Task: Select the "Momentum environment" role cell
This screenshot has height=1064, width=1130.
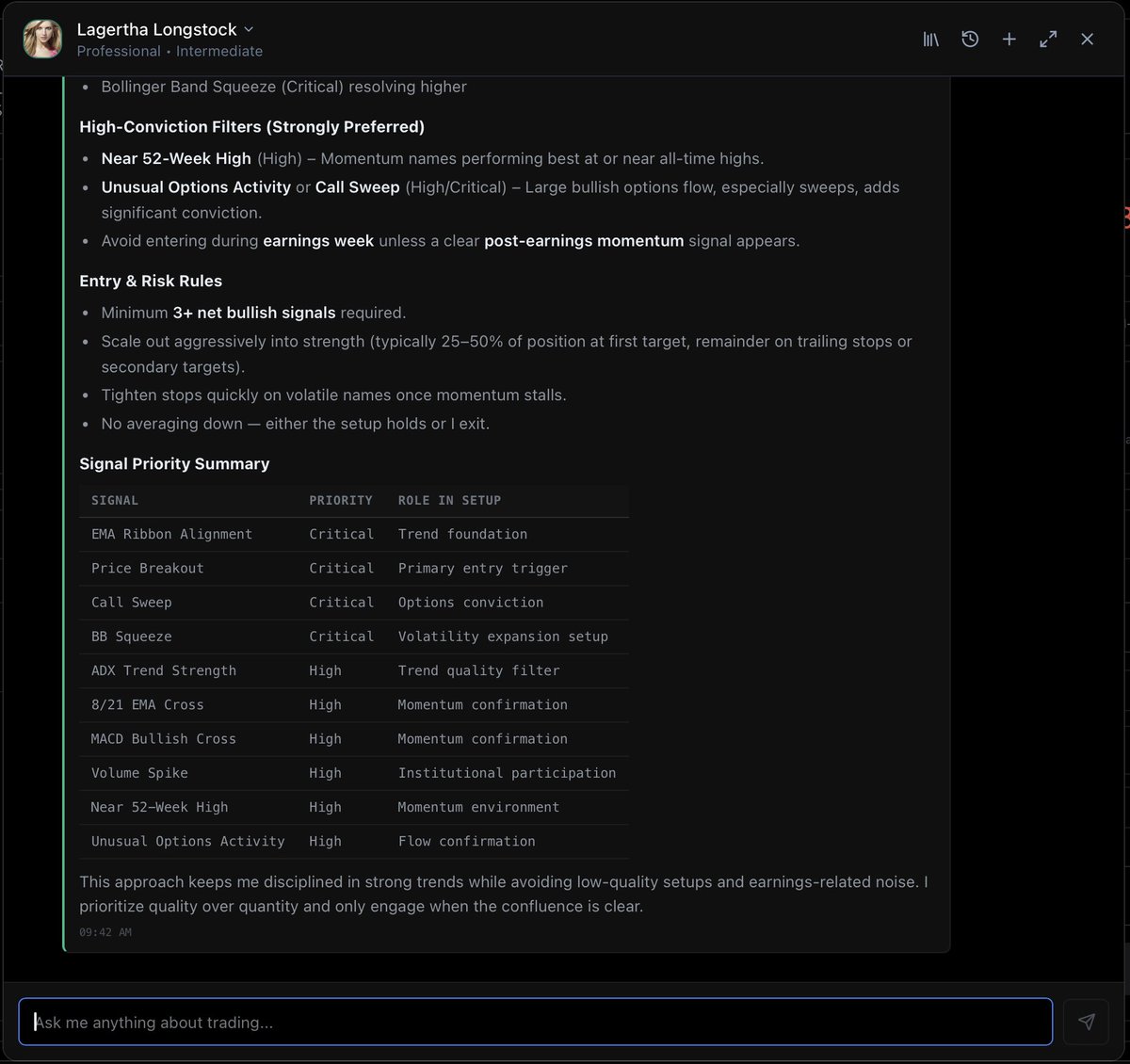Action: (x=478, y=807)
